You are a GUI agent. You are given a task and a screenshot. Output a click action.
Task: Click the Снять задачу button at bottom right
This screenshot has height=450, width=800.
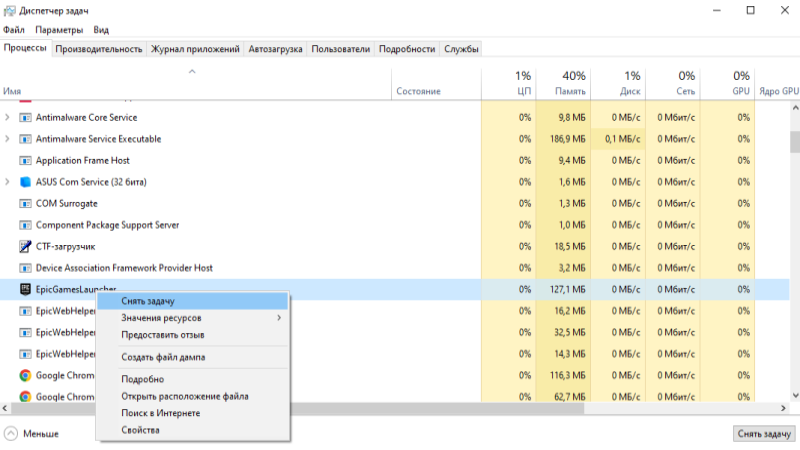[764, 434]
